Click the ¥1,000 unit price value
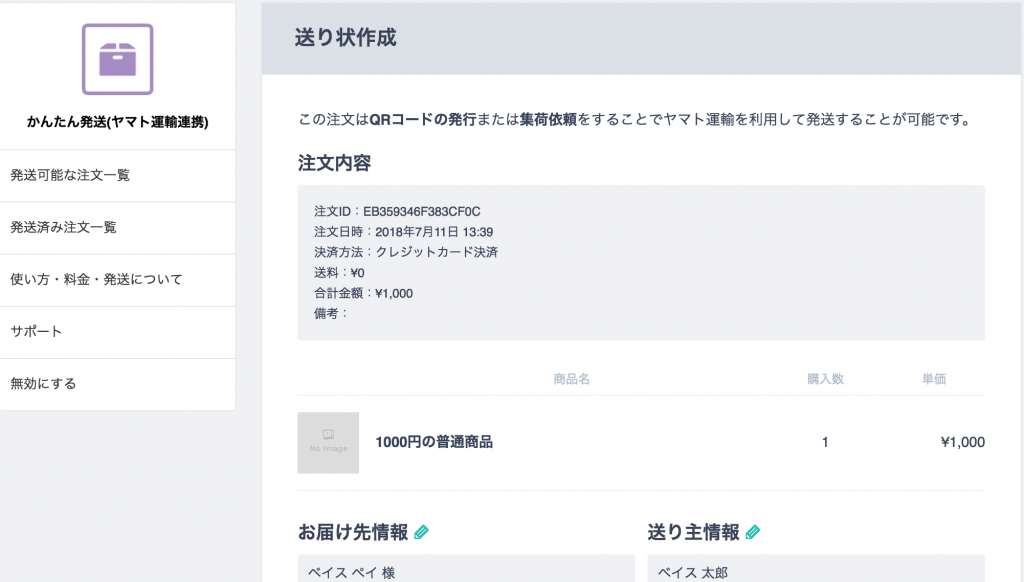Viewport: 1024px width, 582px height. tap(963, 442)
